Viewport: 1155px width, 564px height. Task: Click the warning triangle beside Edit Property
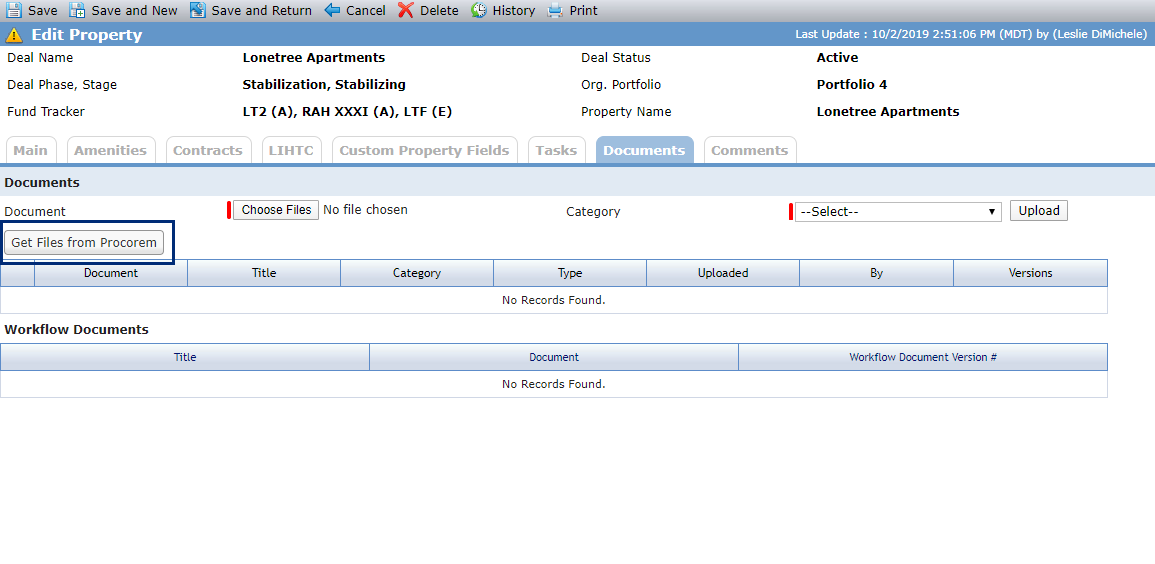point(14,35)
